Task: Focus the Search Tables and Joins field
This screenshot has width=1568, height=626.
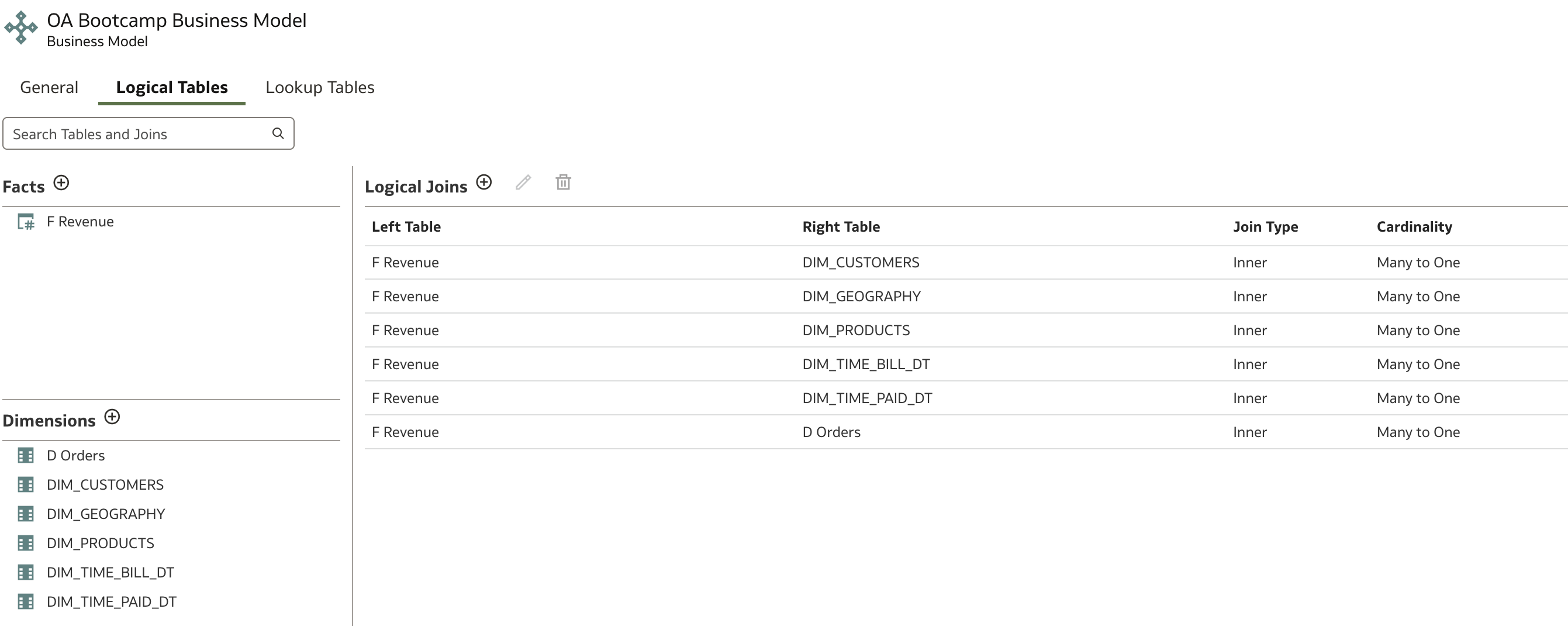Action: click(x=148, y=133)
